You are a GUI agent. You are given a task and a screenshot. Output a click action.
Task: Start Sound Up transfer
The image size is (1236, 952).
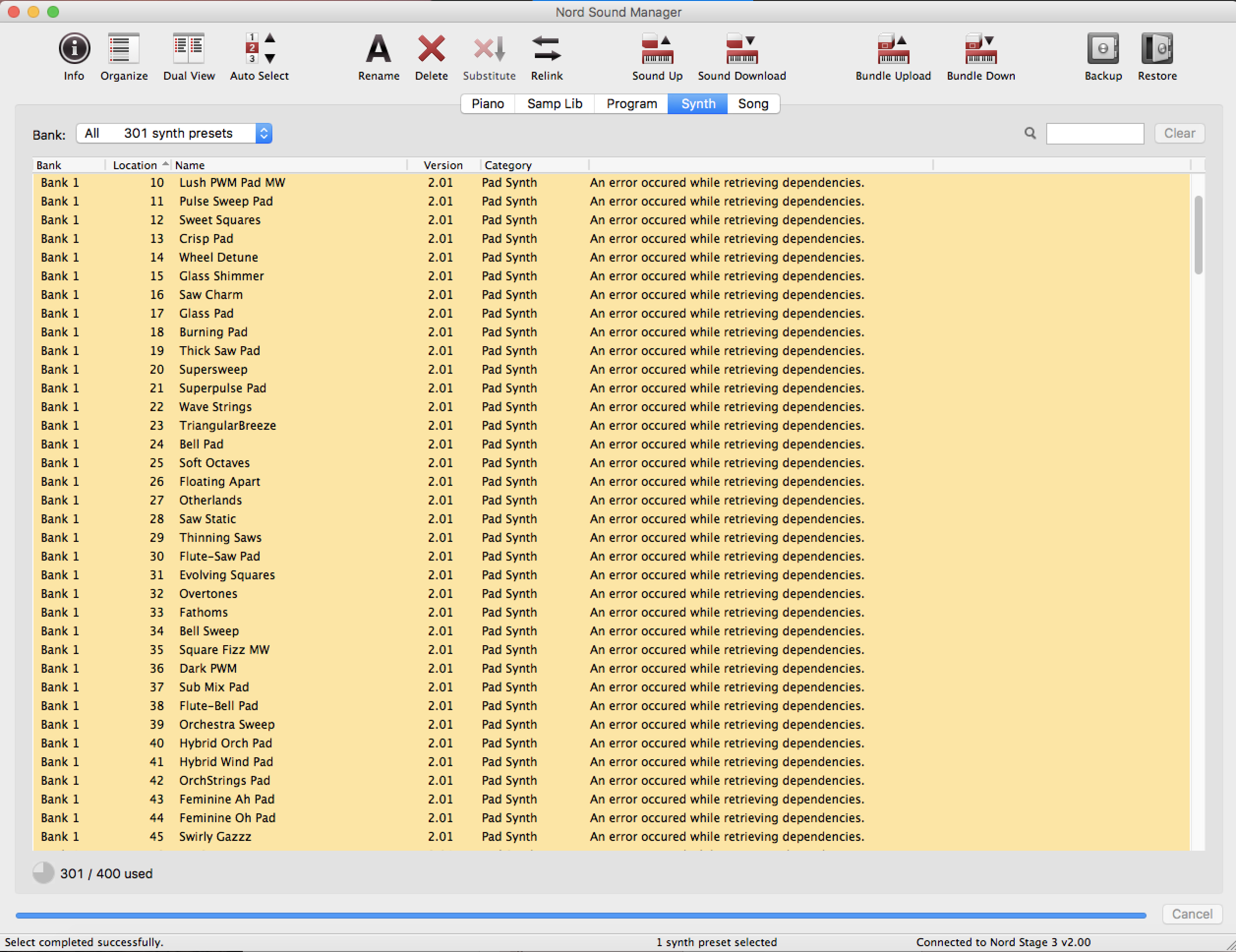pyautogui.click(x=657, y=49)
